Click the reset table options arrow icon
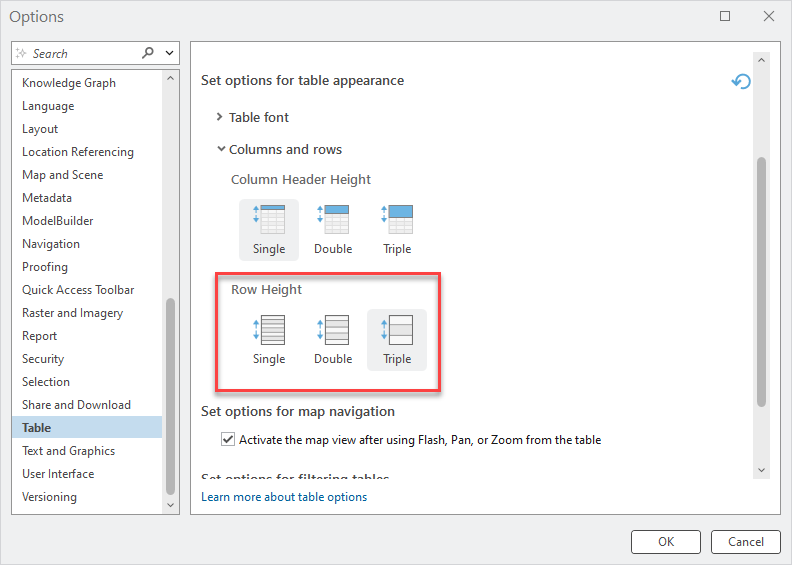The height and width of the screenshot is (565, 792). 741,82
